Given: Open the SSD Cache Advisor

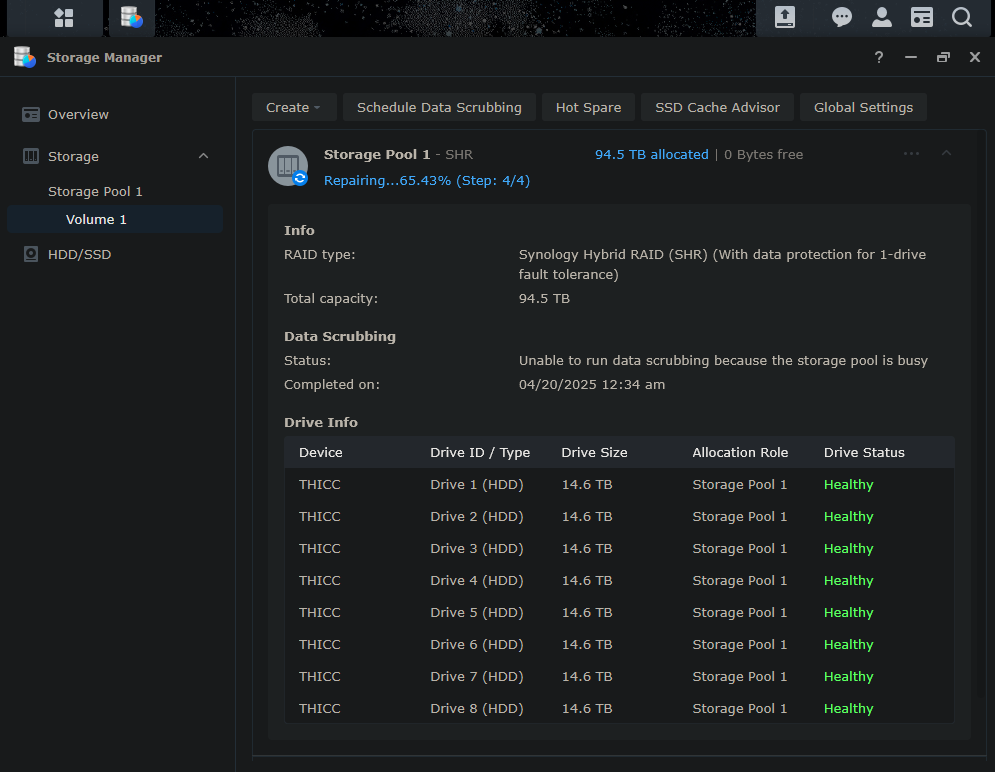Looking at the screenshot, I should 717,107.
